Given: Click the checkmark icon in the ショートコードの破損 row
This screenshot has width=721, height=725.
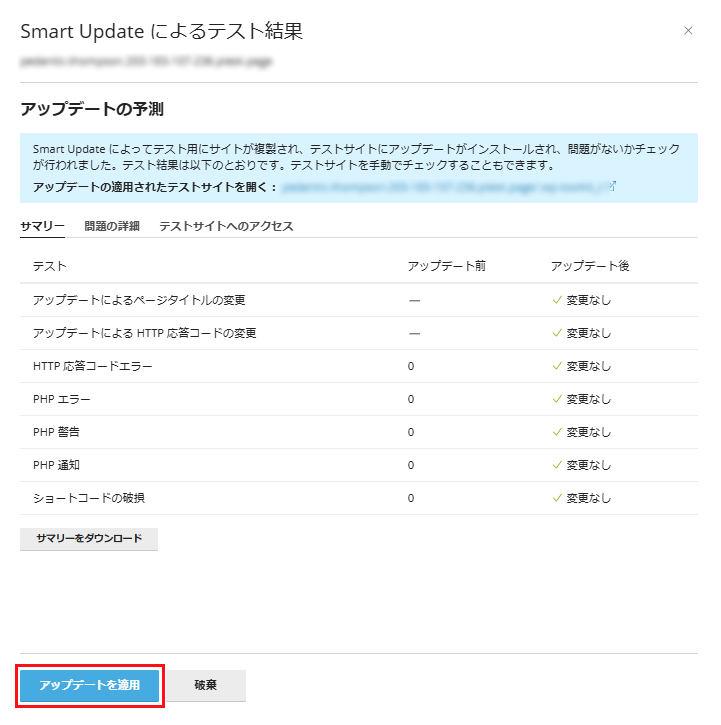Looking at the screenshot, I should pos(557,498).
